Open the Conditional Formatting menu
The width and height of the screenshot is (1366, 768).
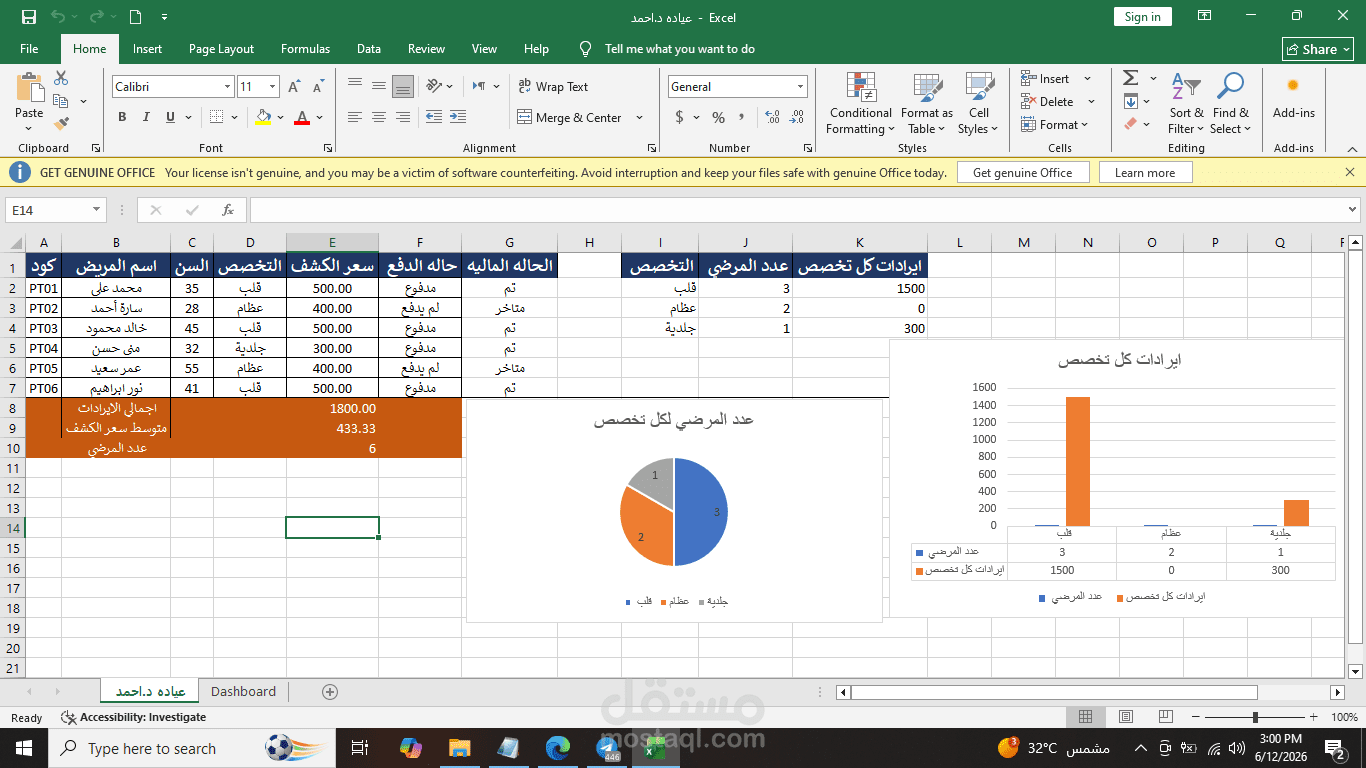(x=860, y=104)
